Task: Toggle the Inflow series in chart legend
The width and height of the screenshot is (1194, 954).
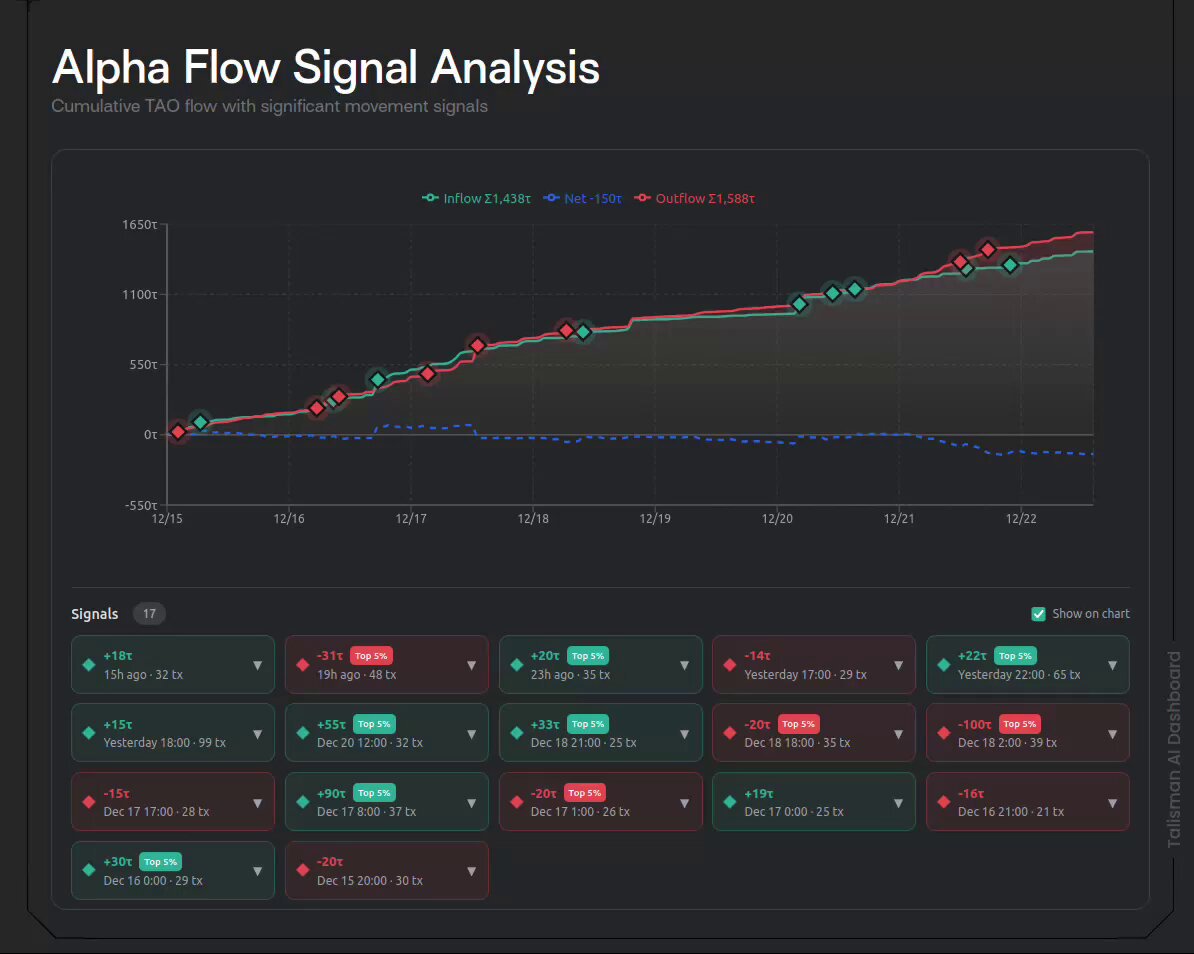Action: point(477,199)
